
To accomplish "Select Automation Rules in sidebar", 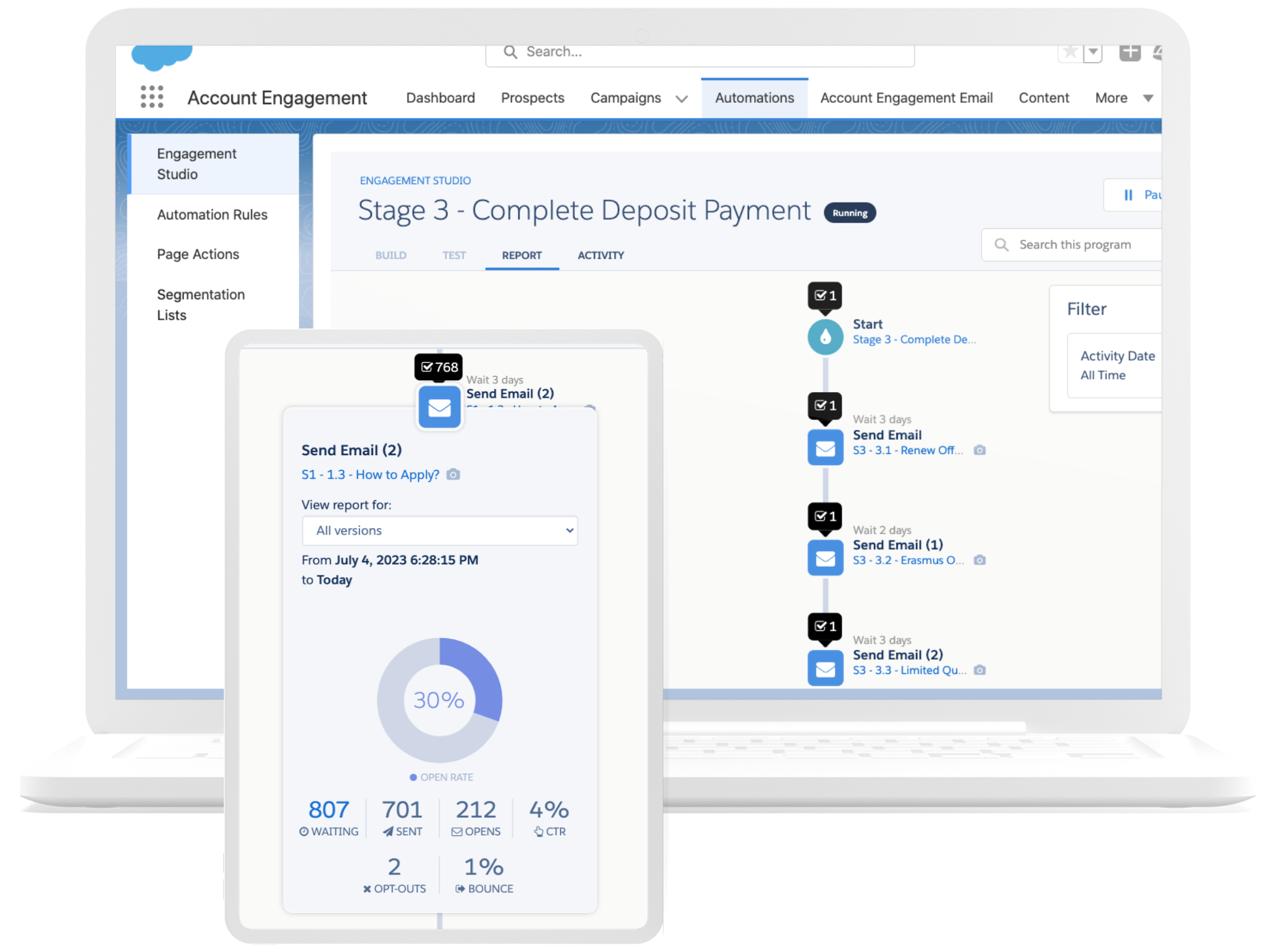I will [212, 214].
